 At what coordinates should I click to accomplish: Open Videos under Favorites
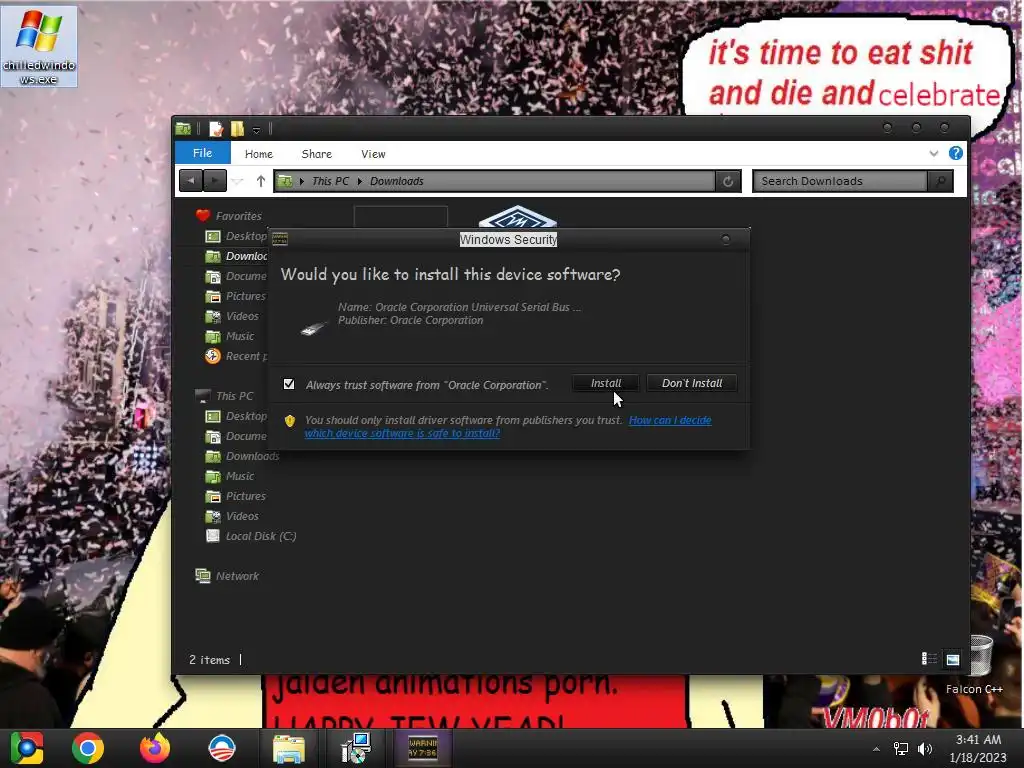[242, 316]
